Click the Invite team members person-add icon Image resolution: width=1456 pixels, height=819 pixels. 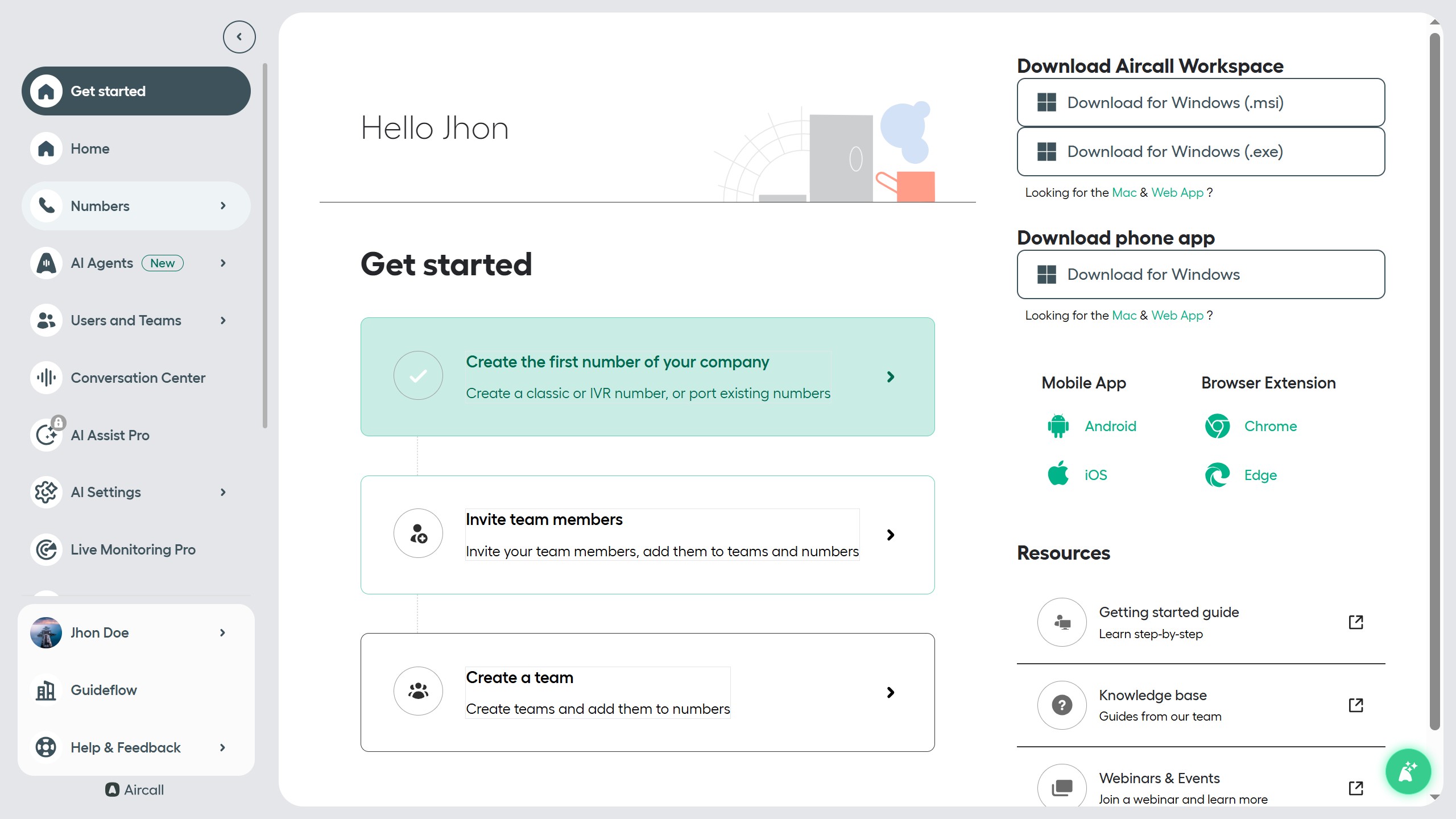point(418,533)
